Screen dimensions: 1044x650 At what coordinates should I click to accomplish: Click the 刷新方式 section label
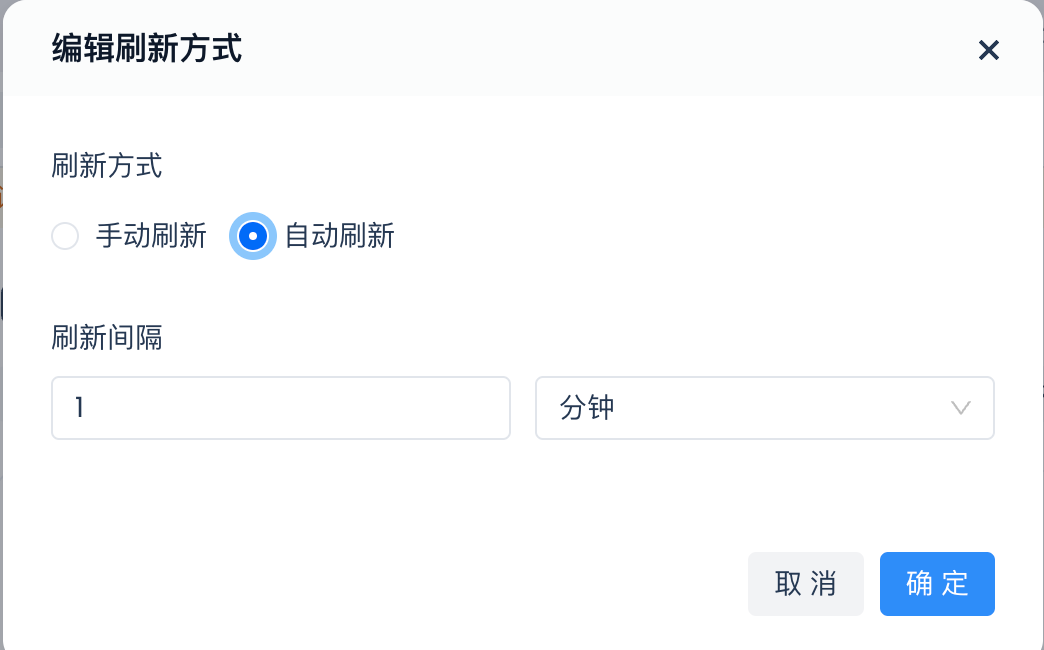click(x=107, y=165)
